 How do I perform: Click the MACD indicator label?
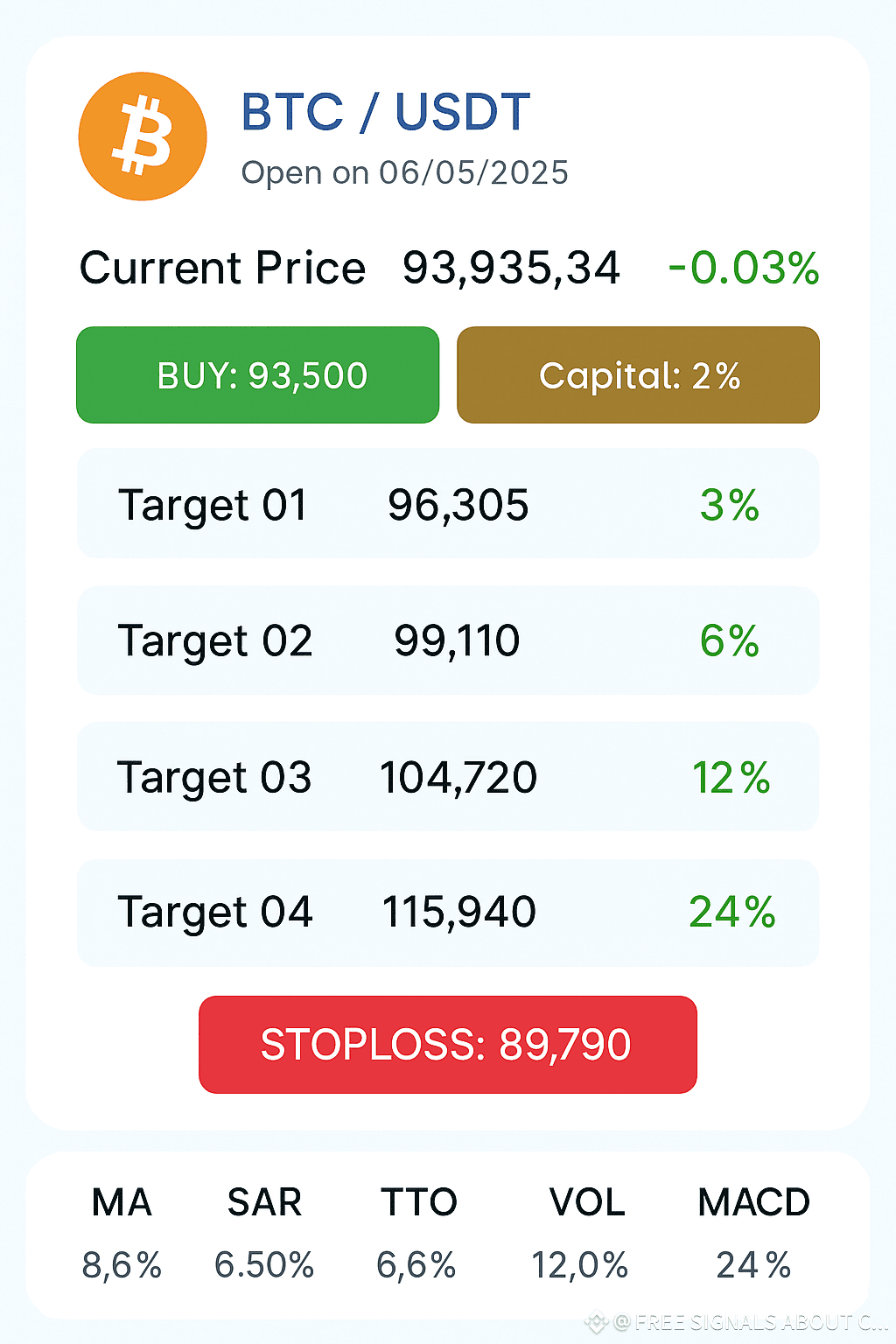coord(753,1202)
